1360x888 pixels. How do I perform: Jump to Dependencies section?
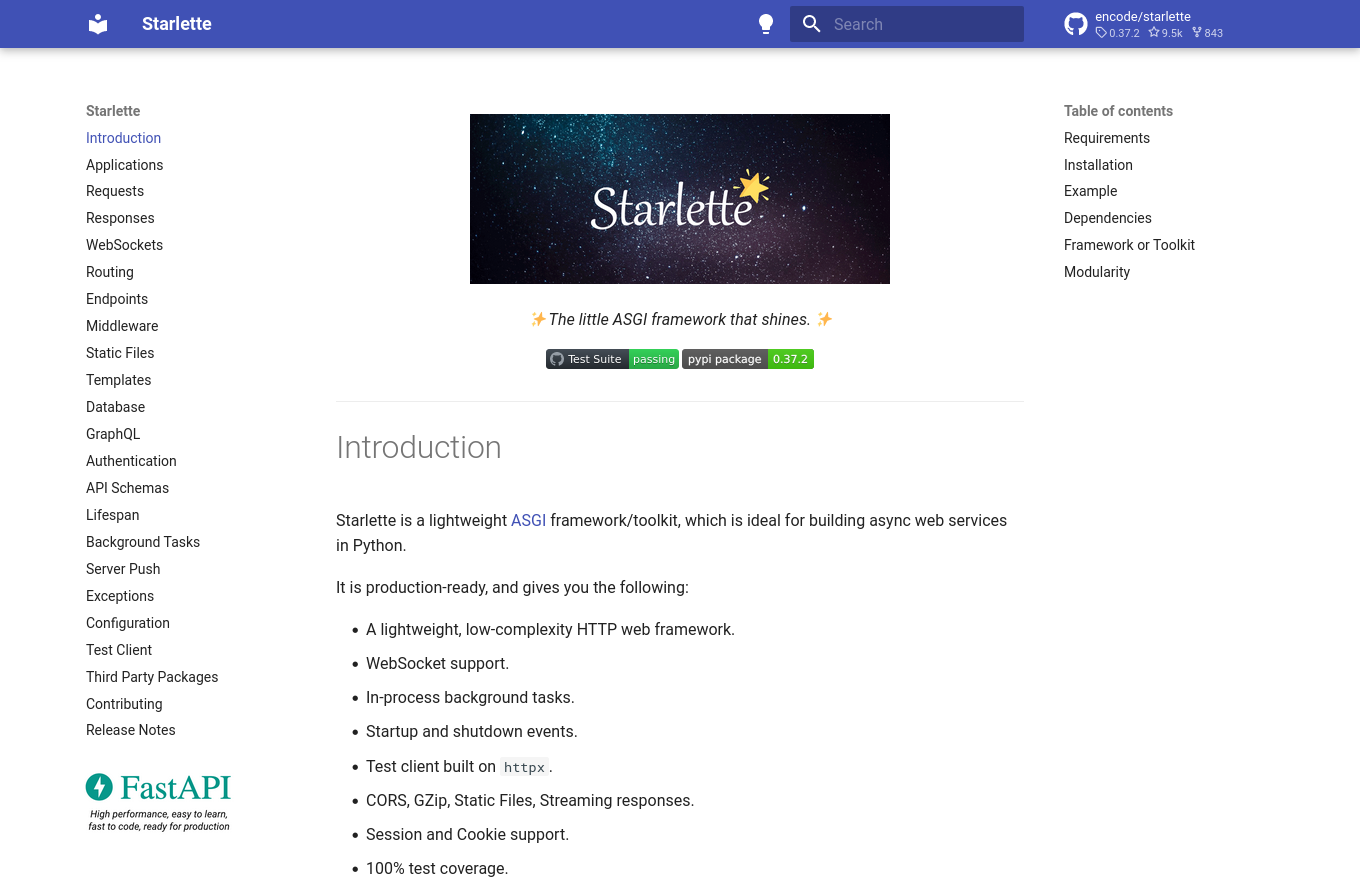pos(1108,218)
